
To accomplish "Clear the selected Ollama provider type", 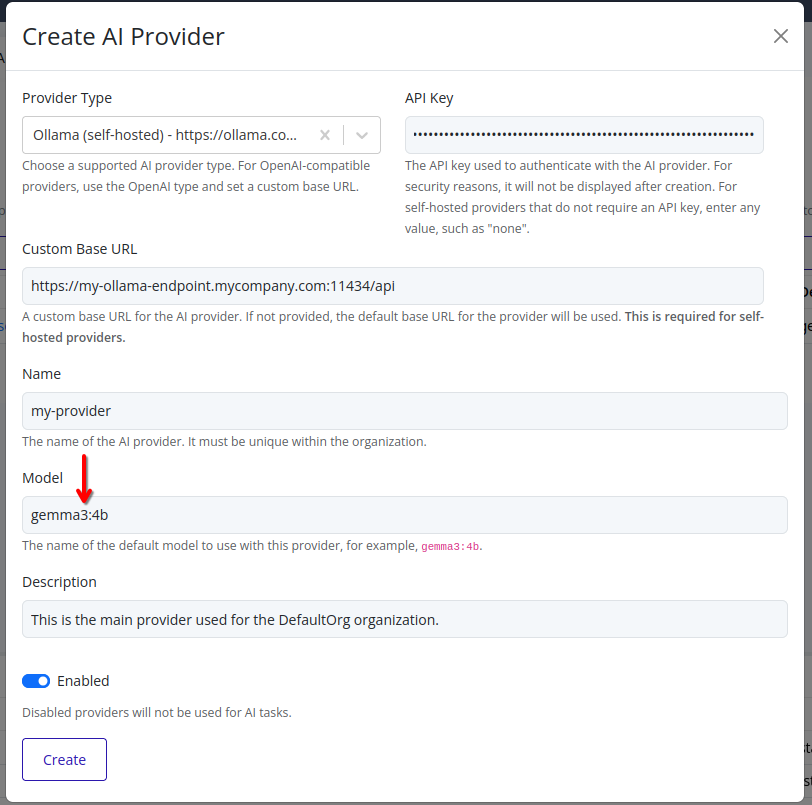I will click(x=324, y=135).
